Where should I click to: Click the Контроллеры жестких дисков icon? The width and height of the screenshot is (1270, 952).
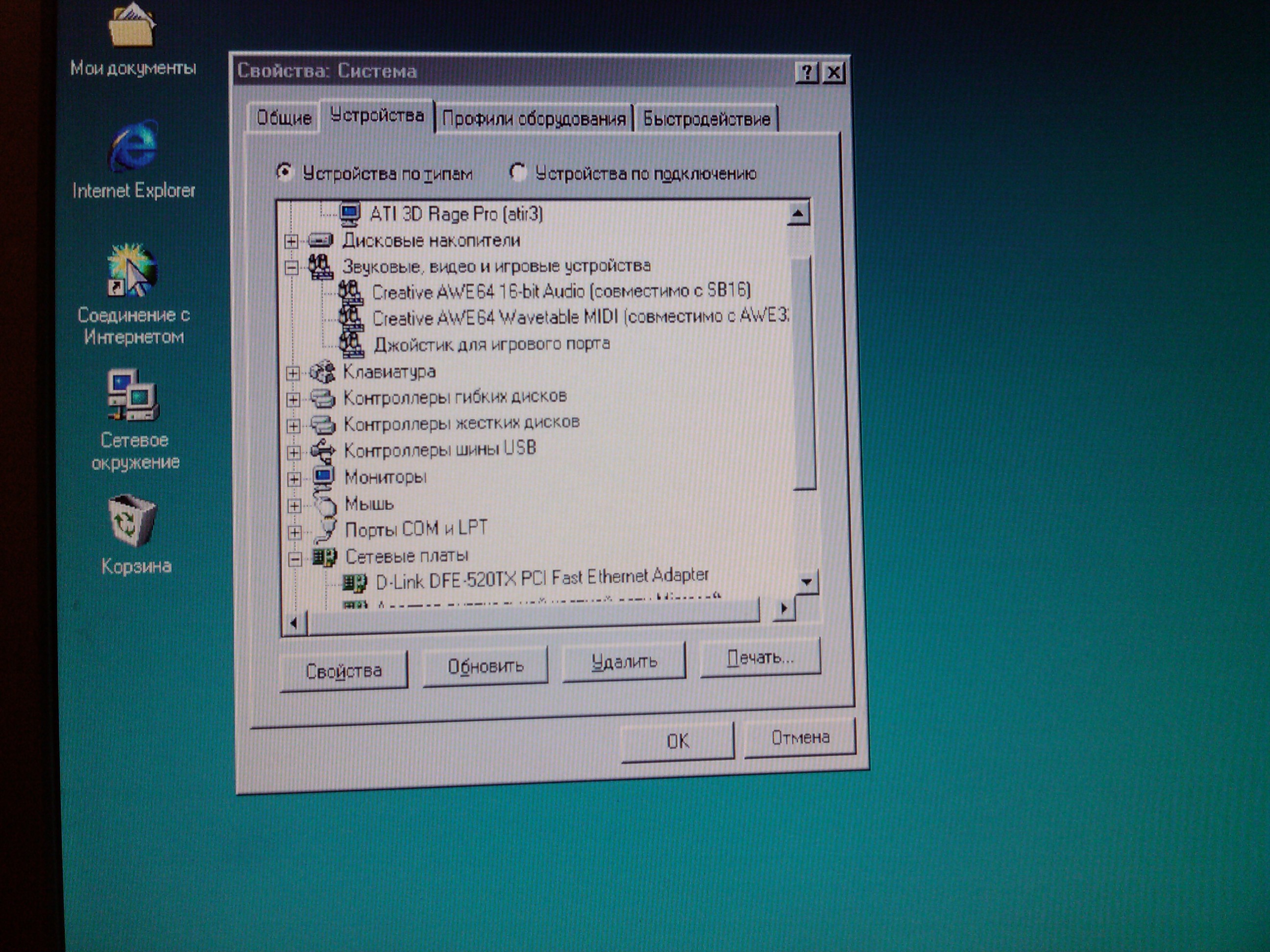click(323, 425)
